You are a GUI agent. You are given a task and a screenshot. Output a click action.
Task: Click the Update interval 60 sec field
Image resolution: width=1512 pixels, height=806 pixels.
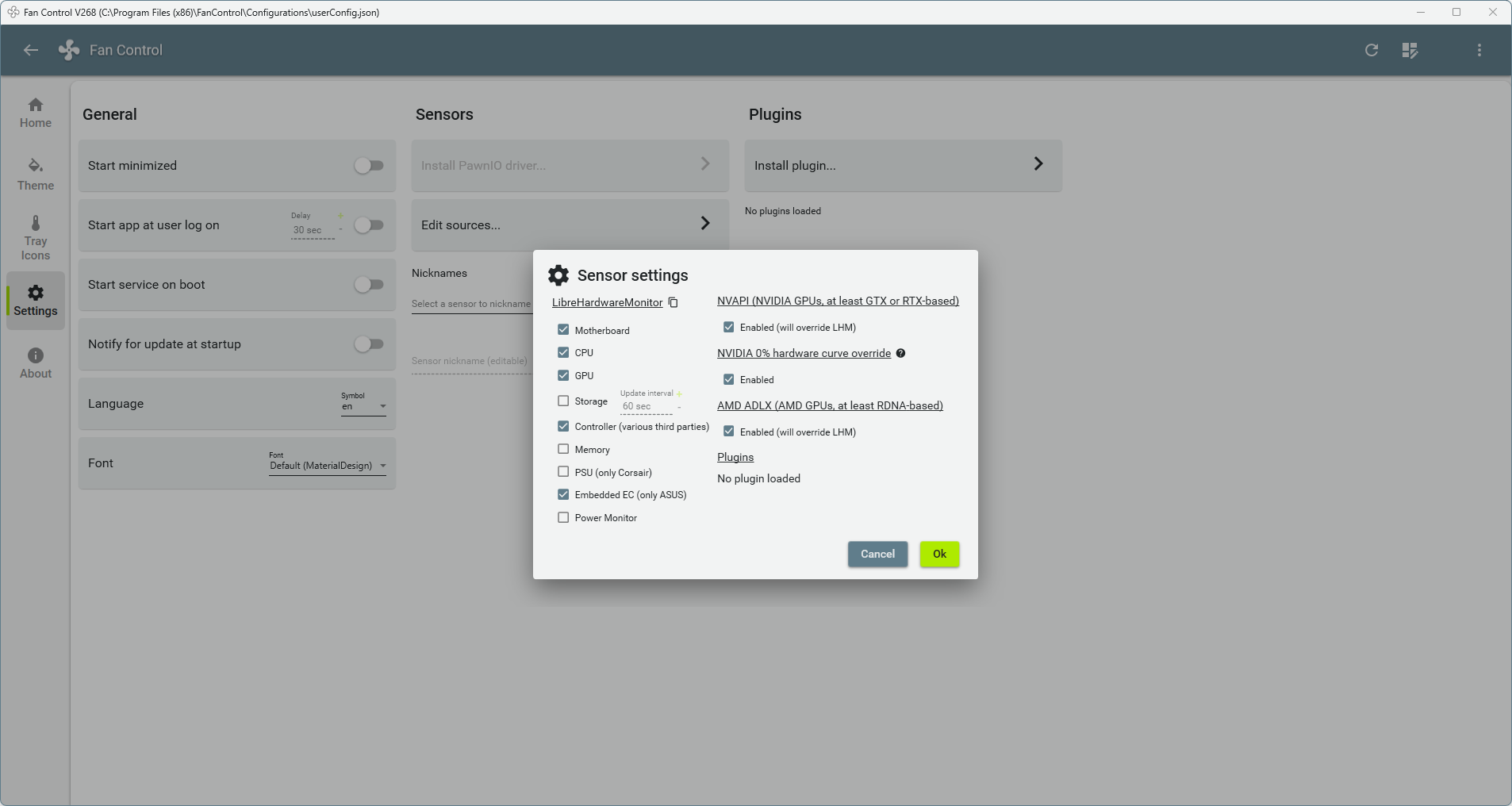pyautogui.click(x=646, y=406)
